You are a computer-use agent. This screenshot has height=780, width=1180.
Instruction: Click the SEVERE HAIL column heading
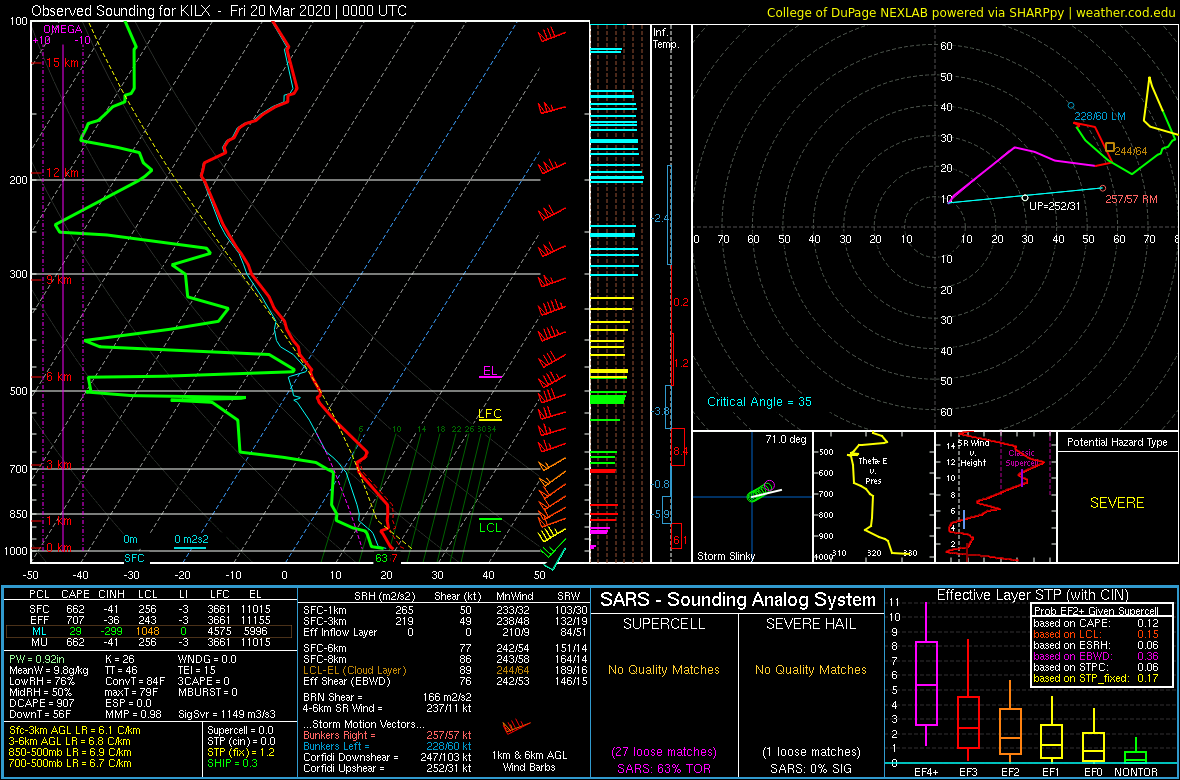point(811,624)
